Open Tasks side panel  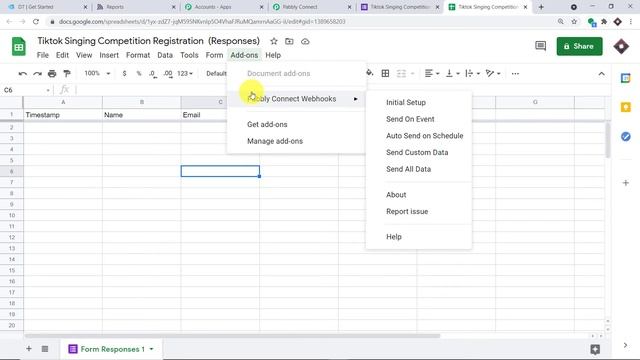[x=625, y=137]
